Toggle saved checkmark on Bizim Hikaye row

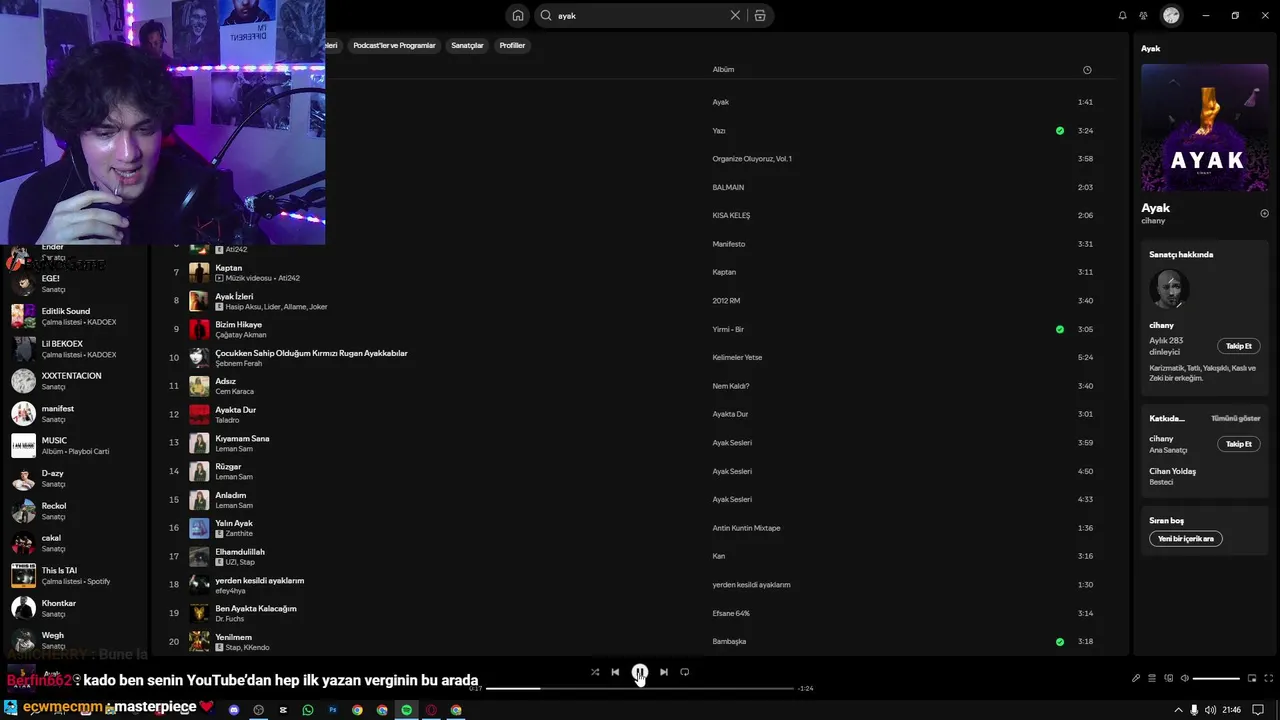click(1060, 329)
